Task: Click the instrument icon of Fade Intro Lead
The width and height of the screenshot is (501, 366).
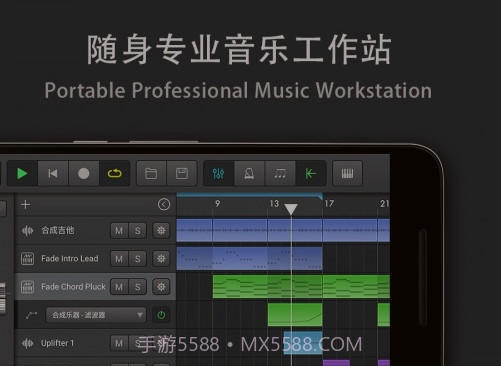Action: point(27,259)
